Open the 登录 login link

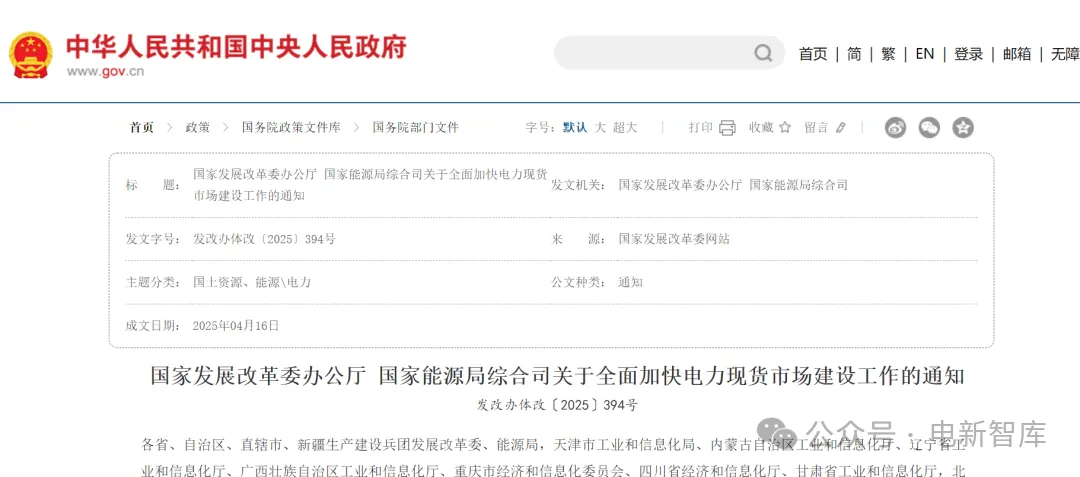pos(968,54)
